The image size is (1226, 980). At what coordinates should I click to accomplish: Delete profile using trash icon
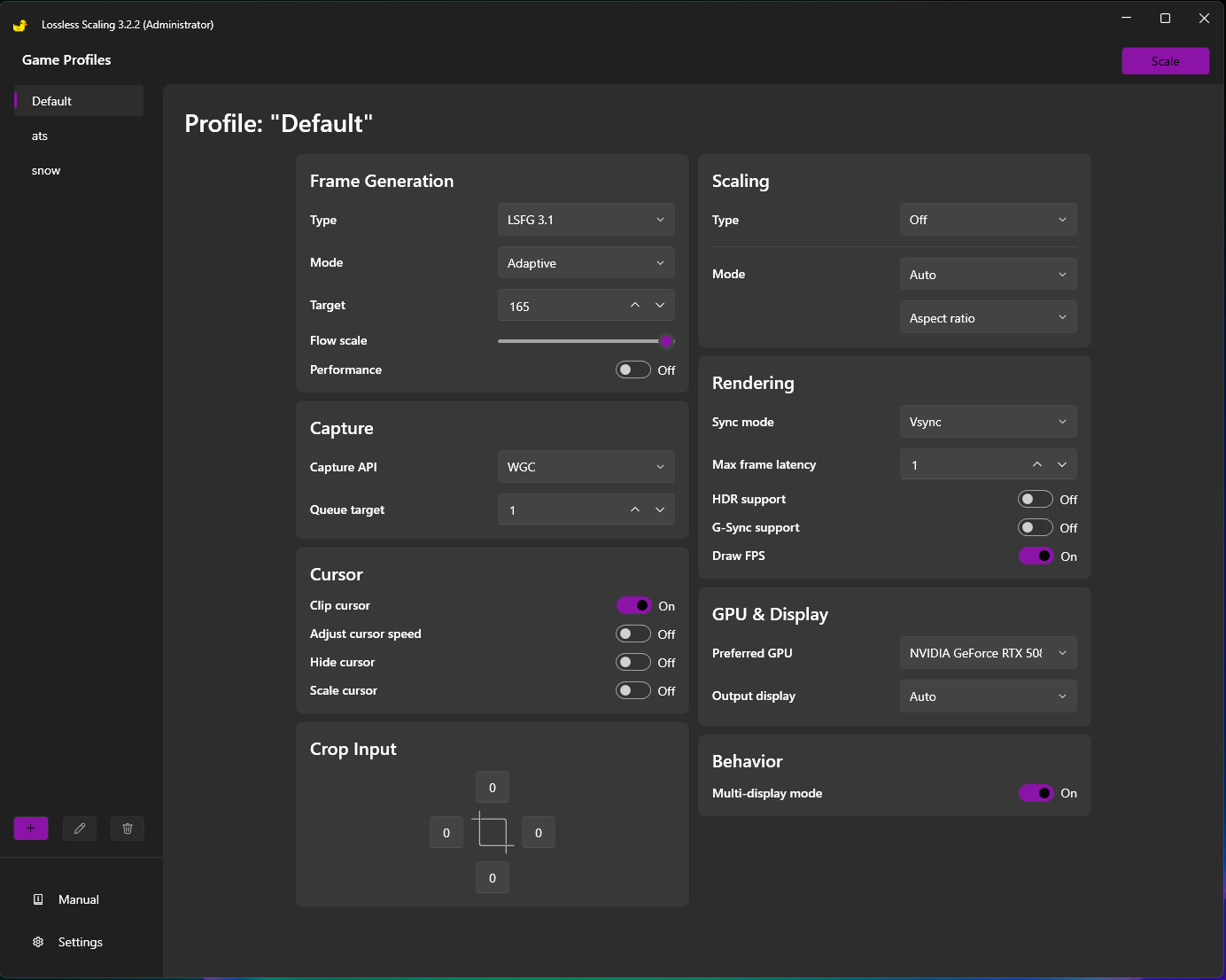click(128, 828)
